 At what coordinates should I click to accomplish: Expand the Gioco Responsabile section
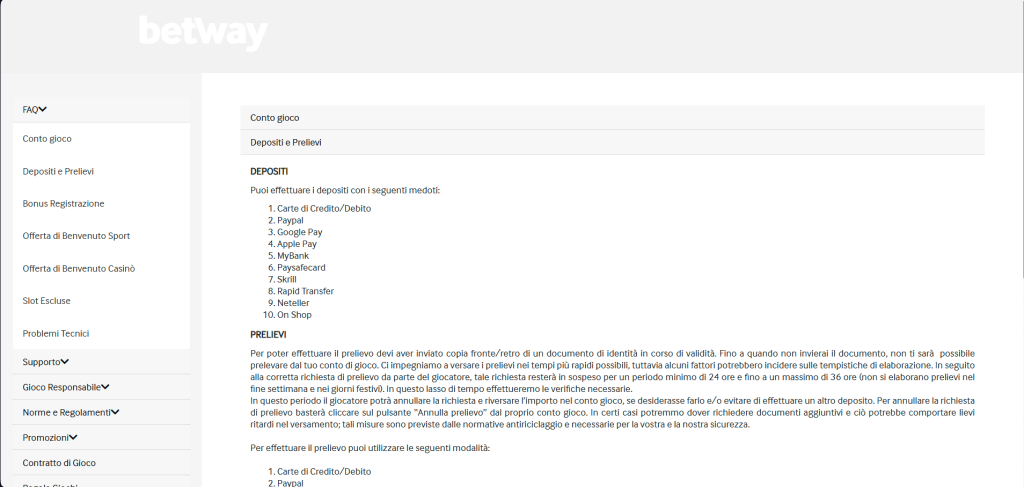coord(65,386)
